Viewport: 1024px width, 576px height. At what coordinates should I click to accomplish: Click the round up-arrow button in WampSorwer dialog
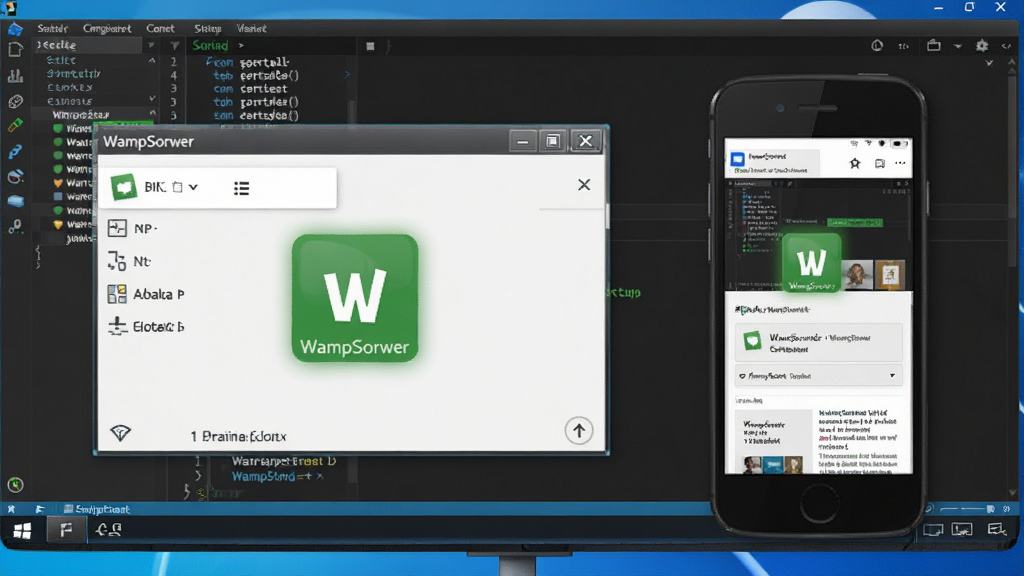click(x=579, y=430)
